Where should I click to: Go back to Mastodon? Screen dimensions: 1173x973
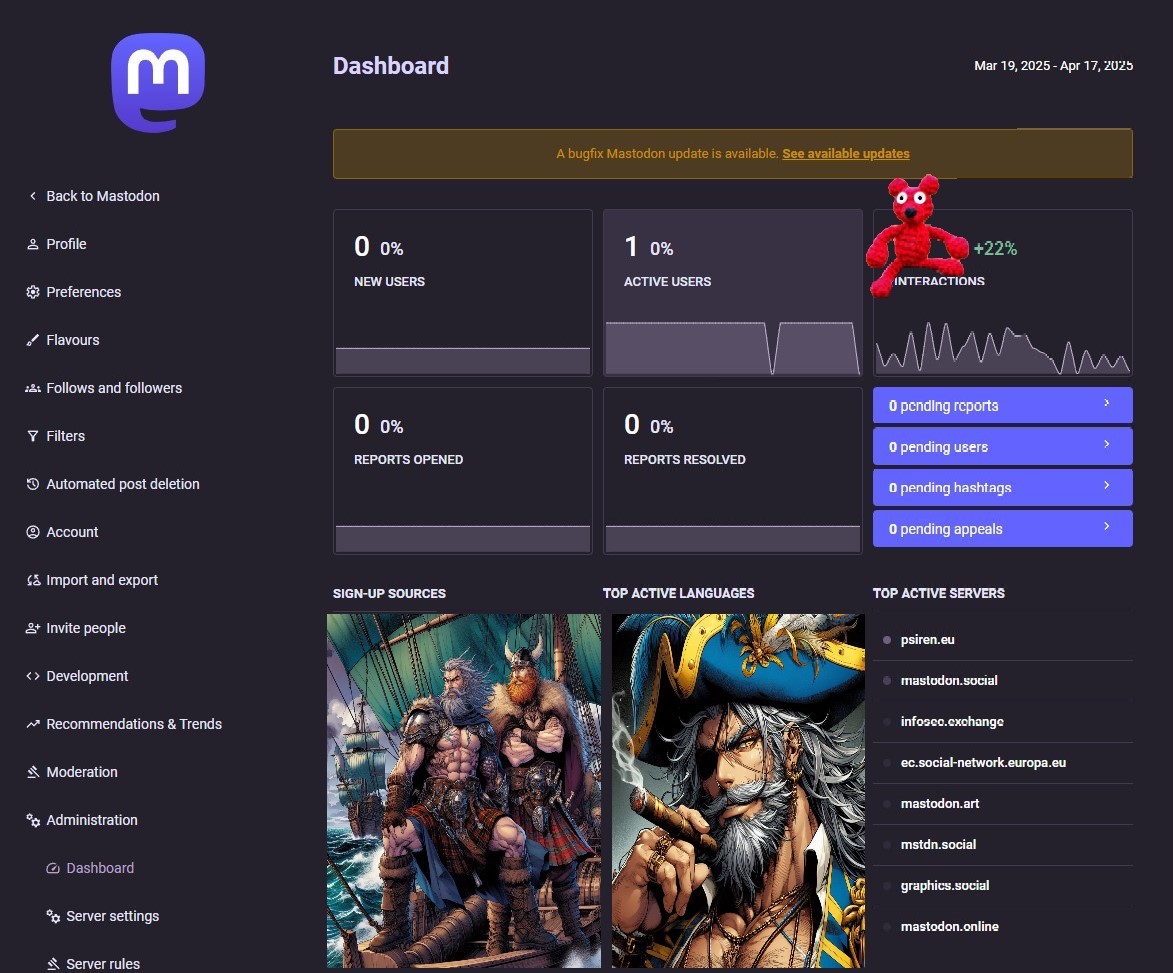[102, 196]
